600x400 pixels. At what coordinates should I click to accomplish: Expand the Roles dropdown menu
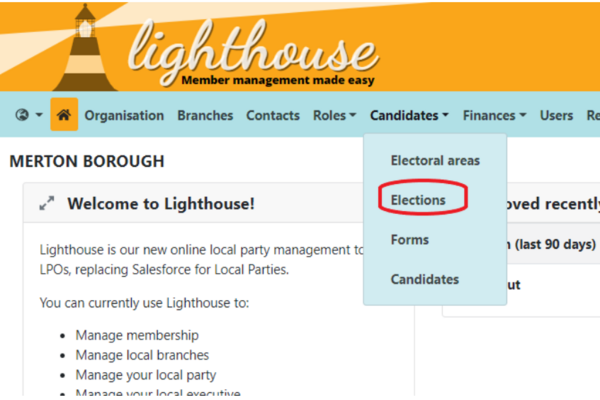coord(334,115)
